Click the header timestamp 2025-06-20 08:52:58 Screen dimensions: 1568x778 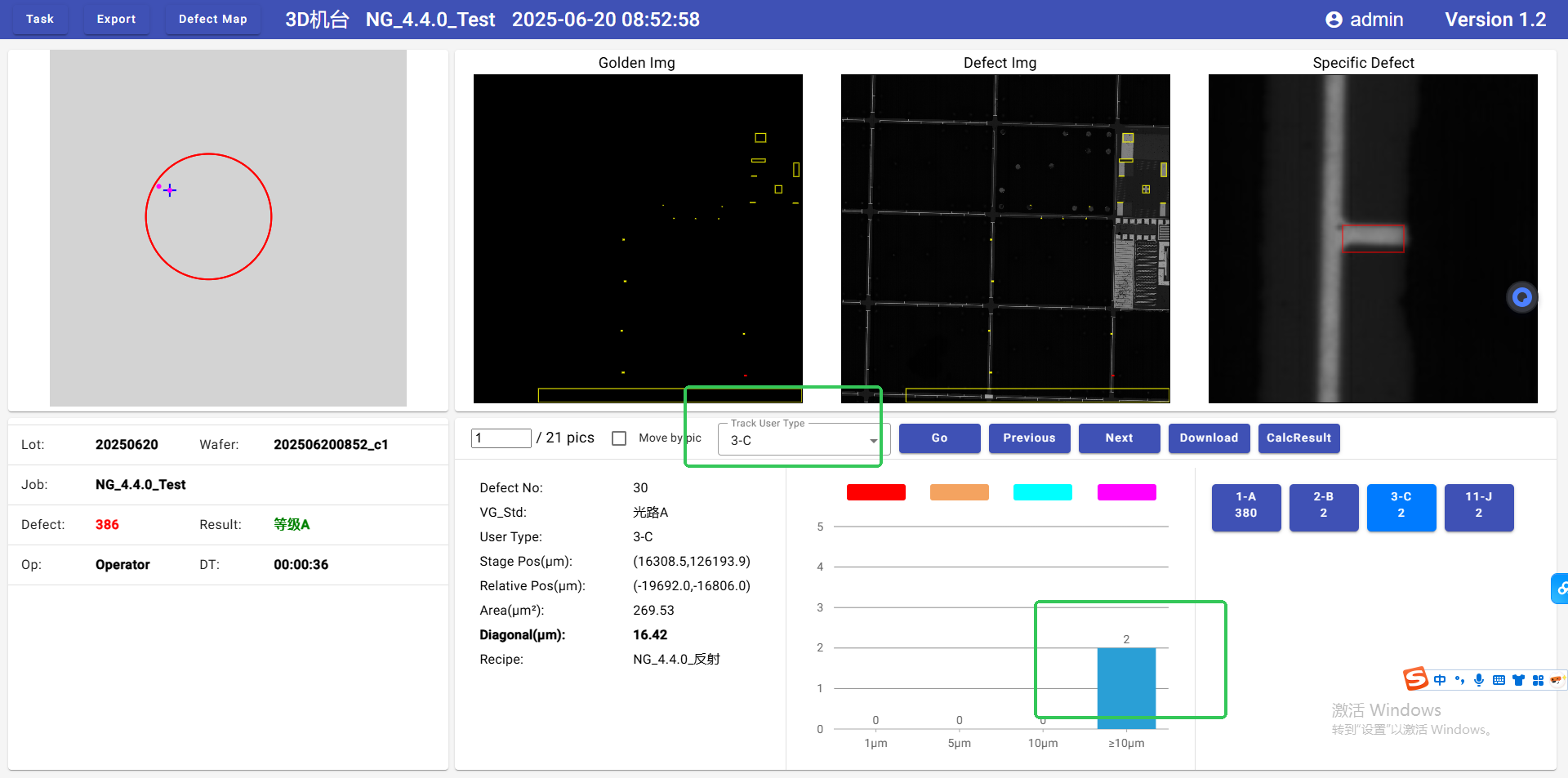pyautogui.click(x=606, y=20)
